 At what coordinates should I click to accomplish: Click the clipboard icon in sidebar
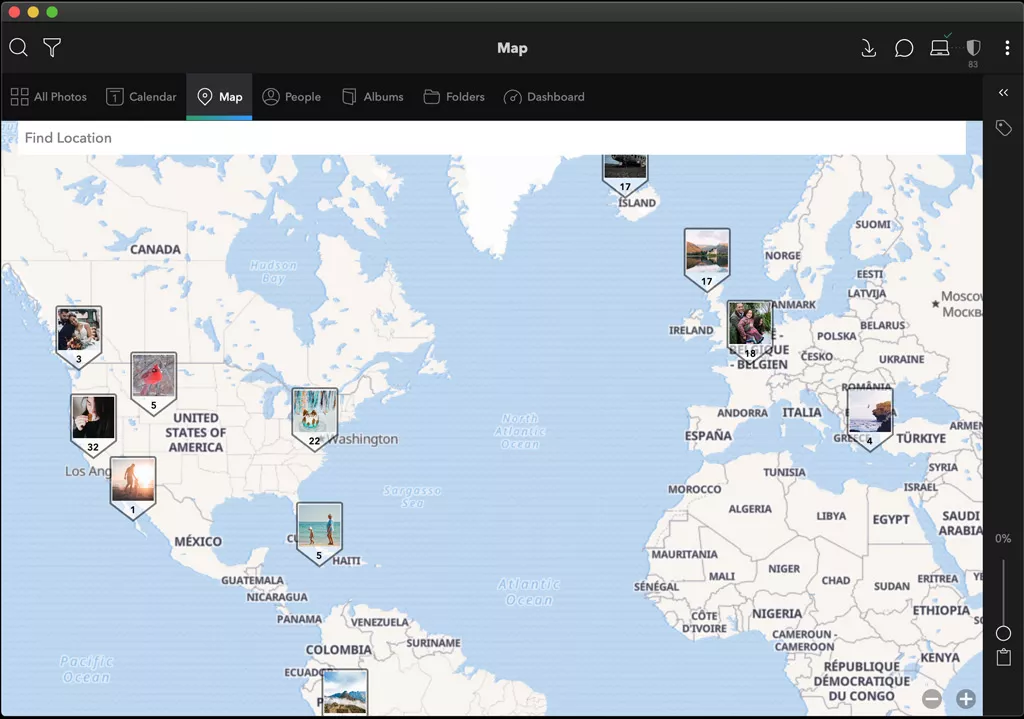point(1003,658)
